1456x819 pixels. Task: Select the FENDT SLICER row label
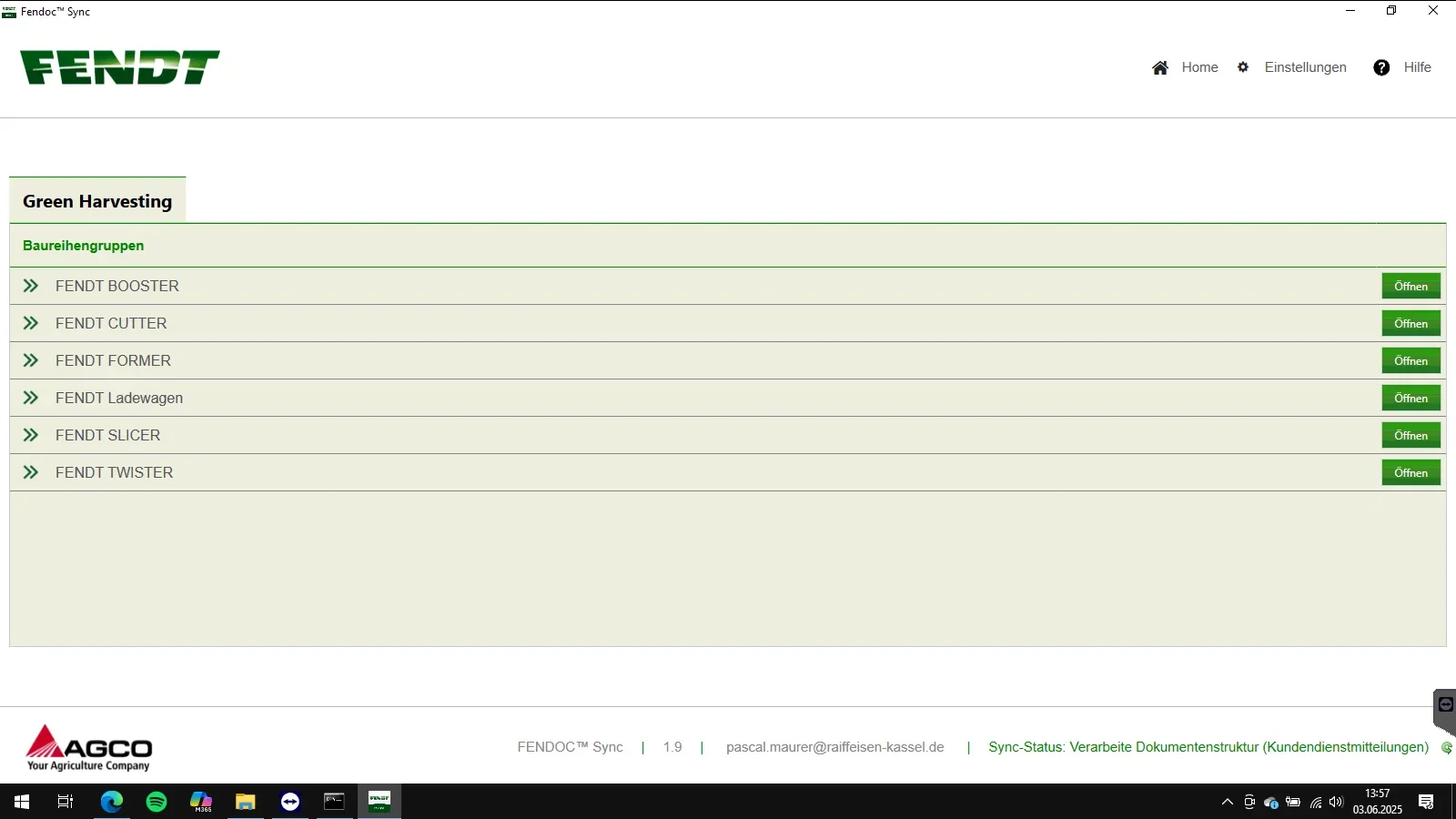pos(107,435)
